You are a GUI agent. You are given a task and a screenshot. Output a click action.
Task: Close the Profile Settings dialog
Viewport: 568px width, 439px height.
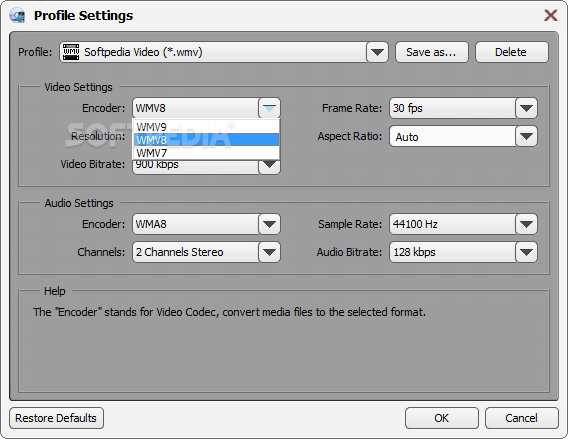tap(551, 15)
